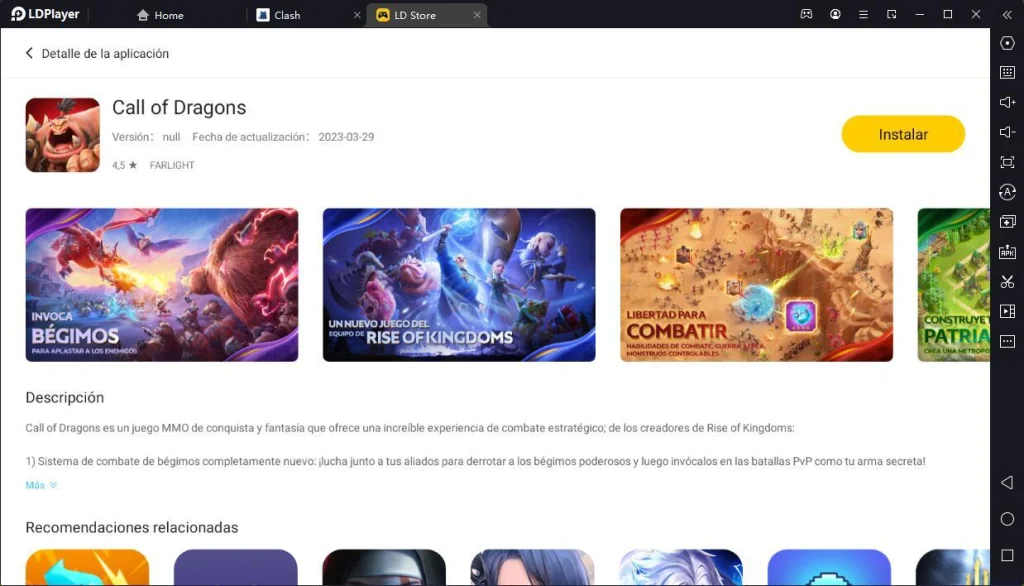Open the operation recorder (A) icon in sidebar
This screenshot has height=586, width=1024.
[x=1007, y=192]
